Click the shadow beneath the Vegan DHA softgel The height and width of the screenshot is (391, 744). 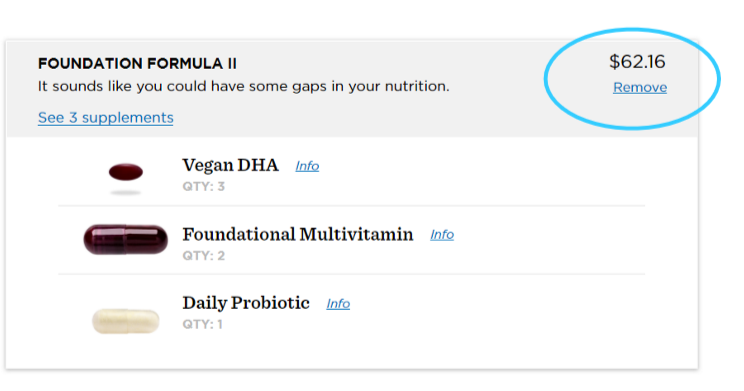coord(126,193)
